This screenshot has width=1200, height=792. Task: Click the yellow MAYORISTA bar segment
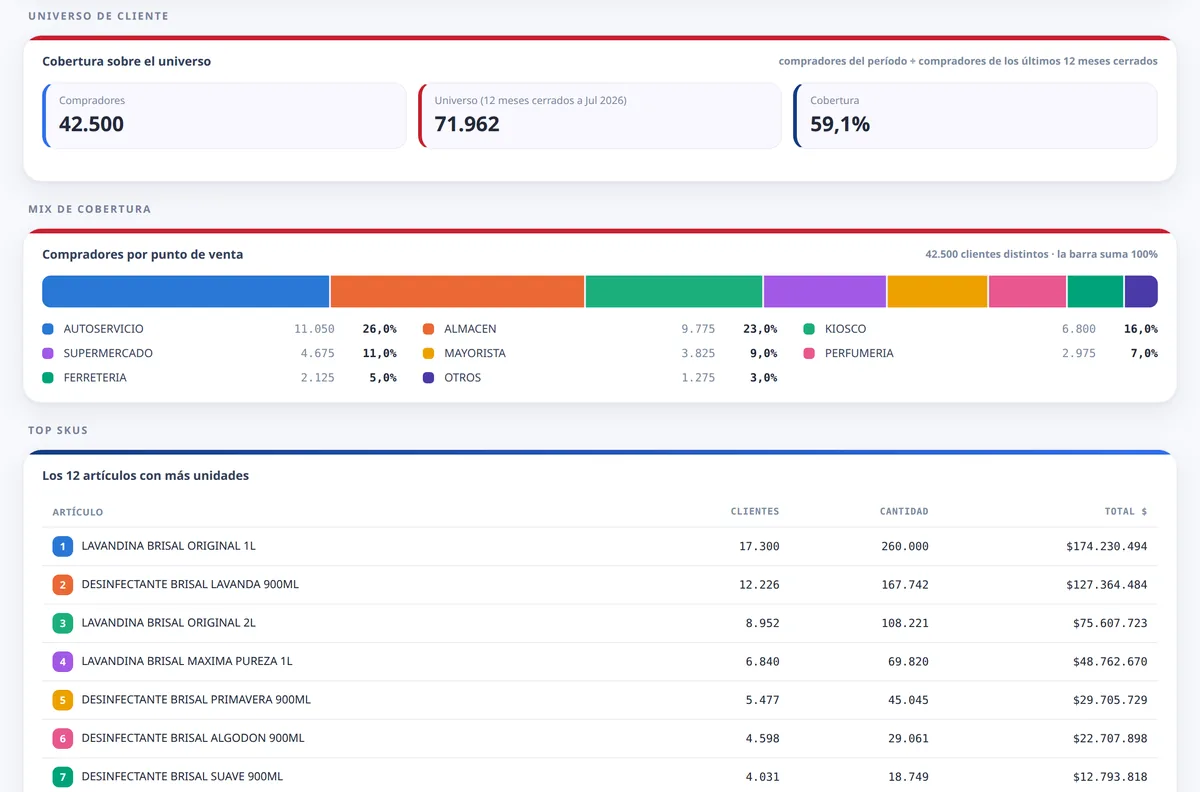coord(938,291)
